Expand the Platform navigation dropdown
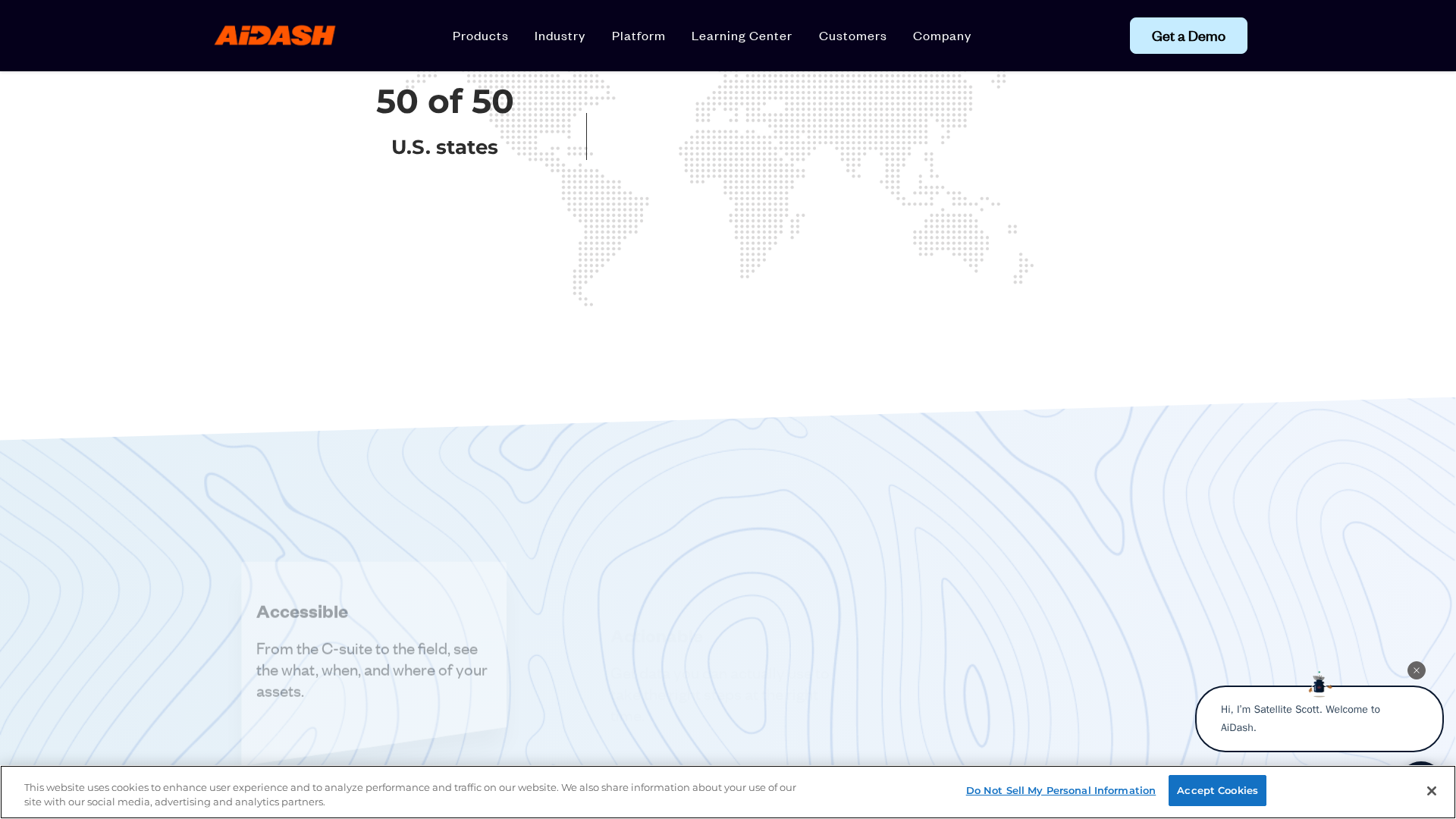The width and height of the screenshot is (1456, 819). [x=639, y=36]
